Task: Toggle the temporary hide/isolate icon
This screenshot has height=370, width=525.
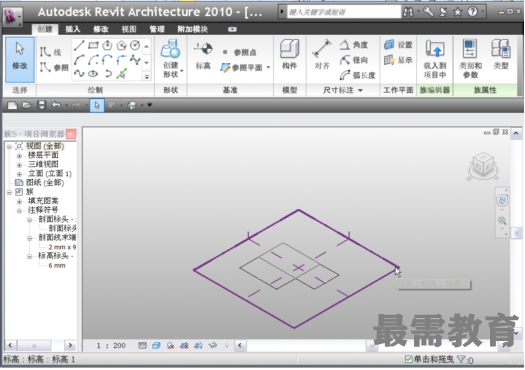Action: pos(213,345)
